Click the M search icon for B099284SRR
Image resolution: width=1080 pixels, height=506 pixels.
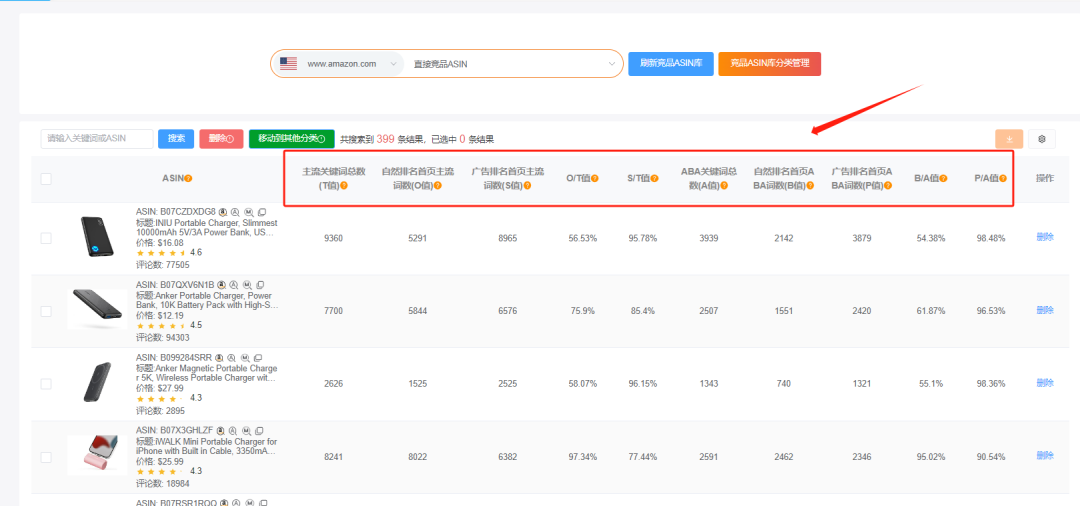coord(245,358)
